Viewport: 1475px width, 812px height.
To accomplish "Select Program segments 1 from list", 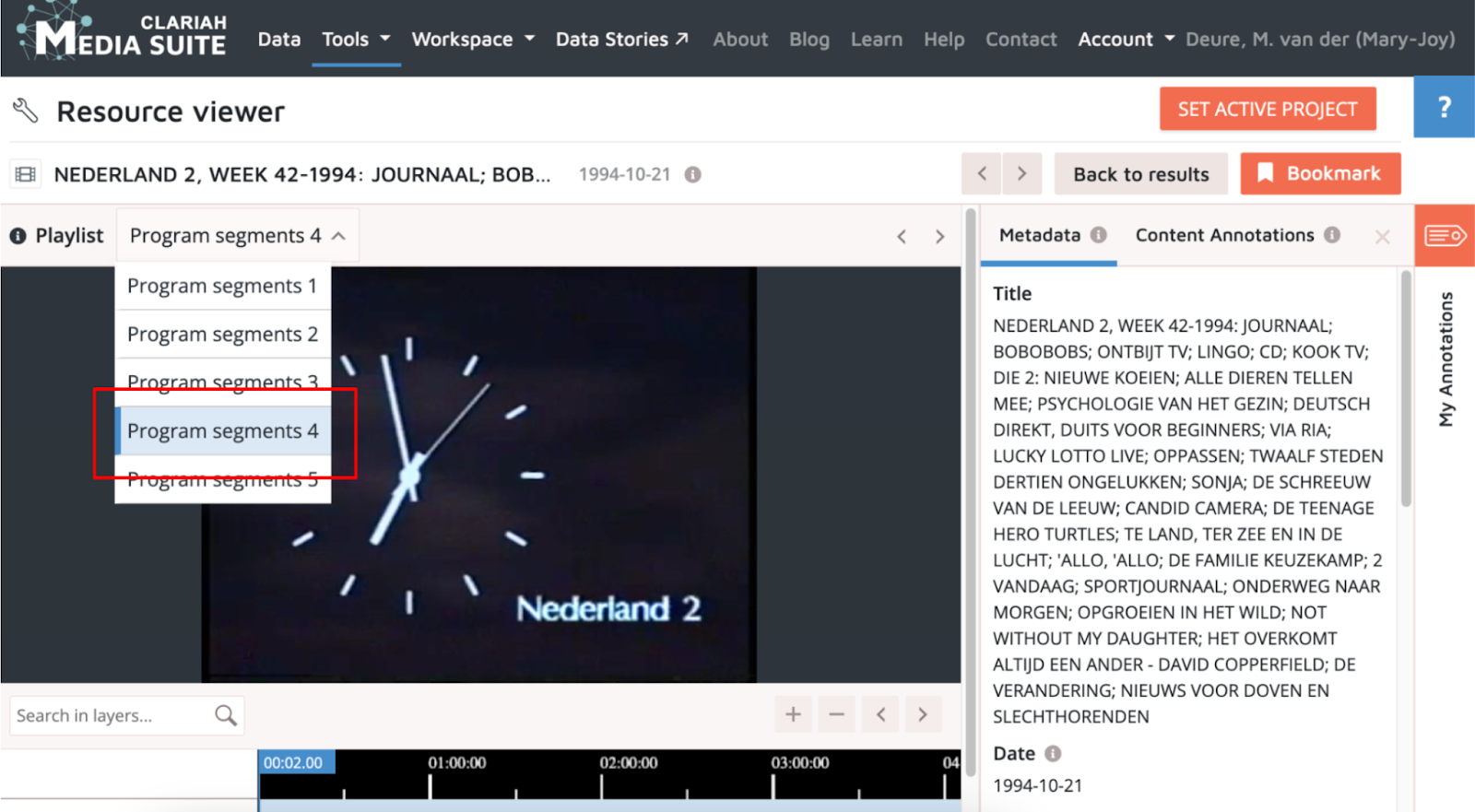I will [x=222, y=286].
